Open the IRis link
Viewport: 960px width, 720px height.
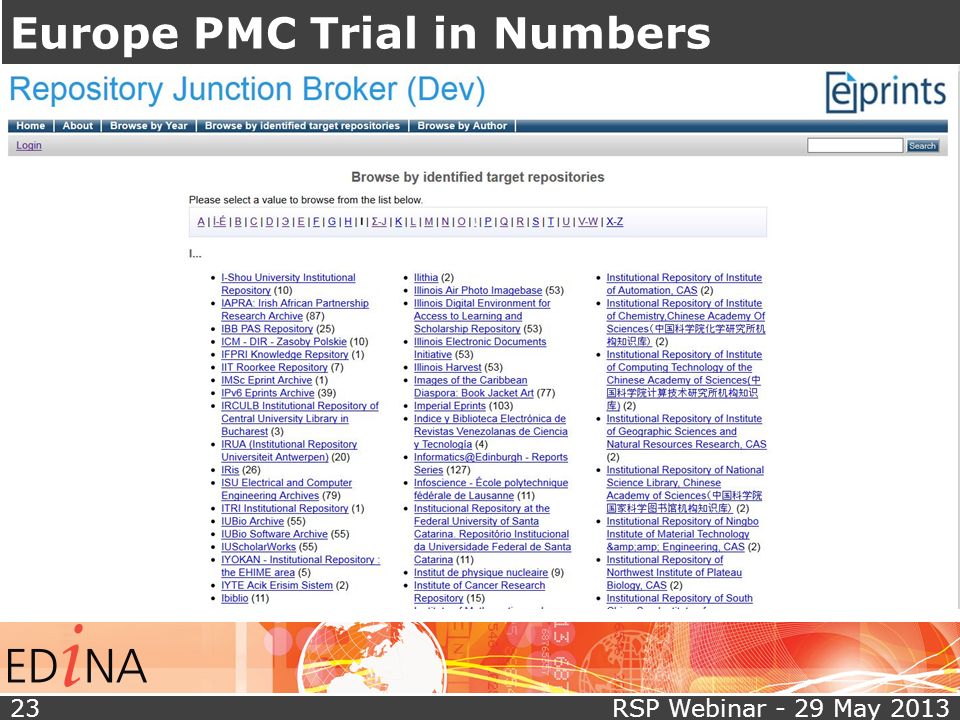click(x=230, y=470)
